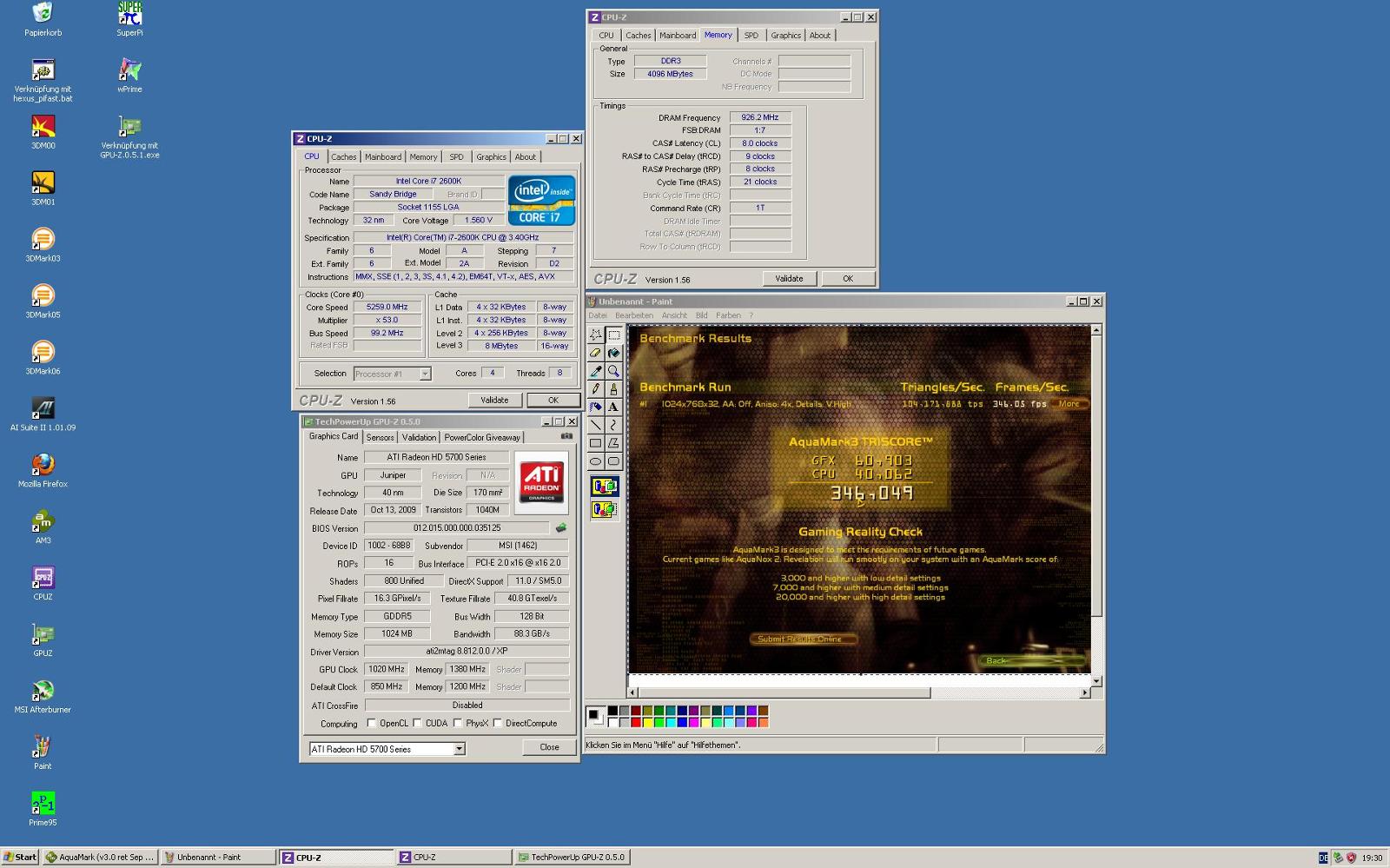Switch to PowerColor Giveaway tab in GPU-Z
The image size is (1390, 868).
[x=482, y=437]
